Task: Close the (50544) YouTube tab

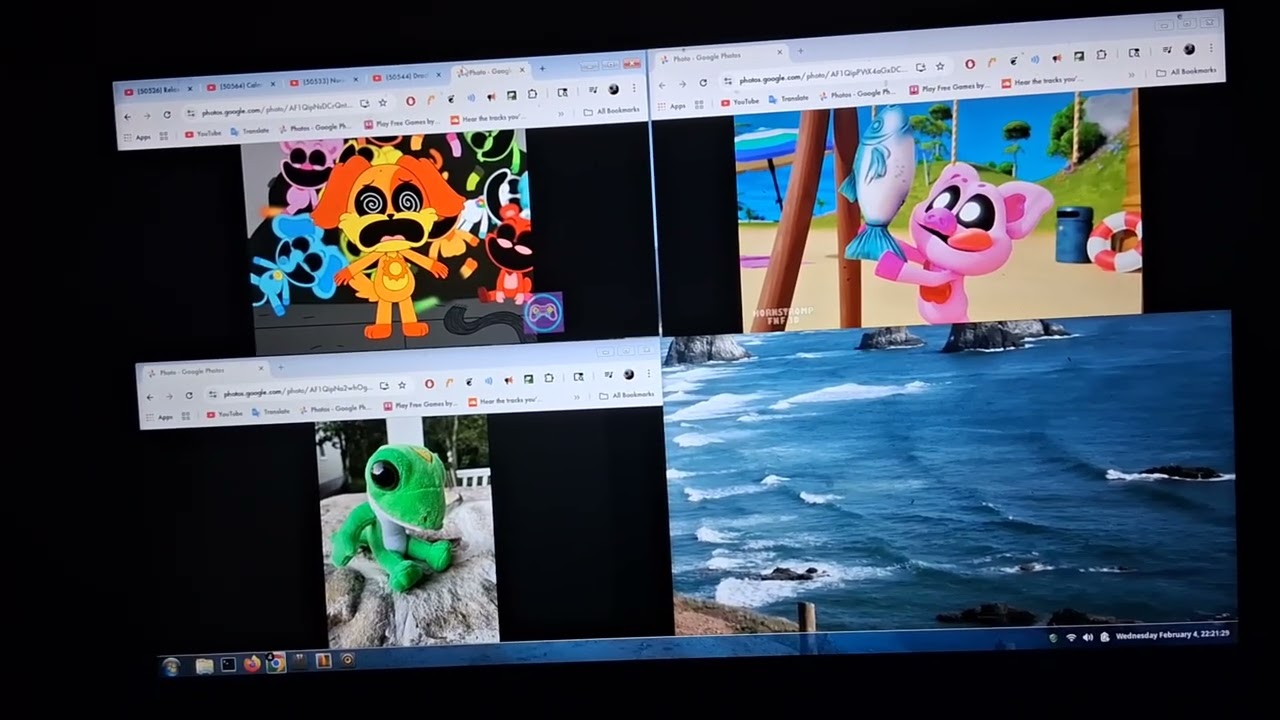Action: click(439, 75)
